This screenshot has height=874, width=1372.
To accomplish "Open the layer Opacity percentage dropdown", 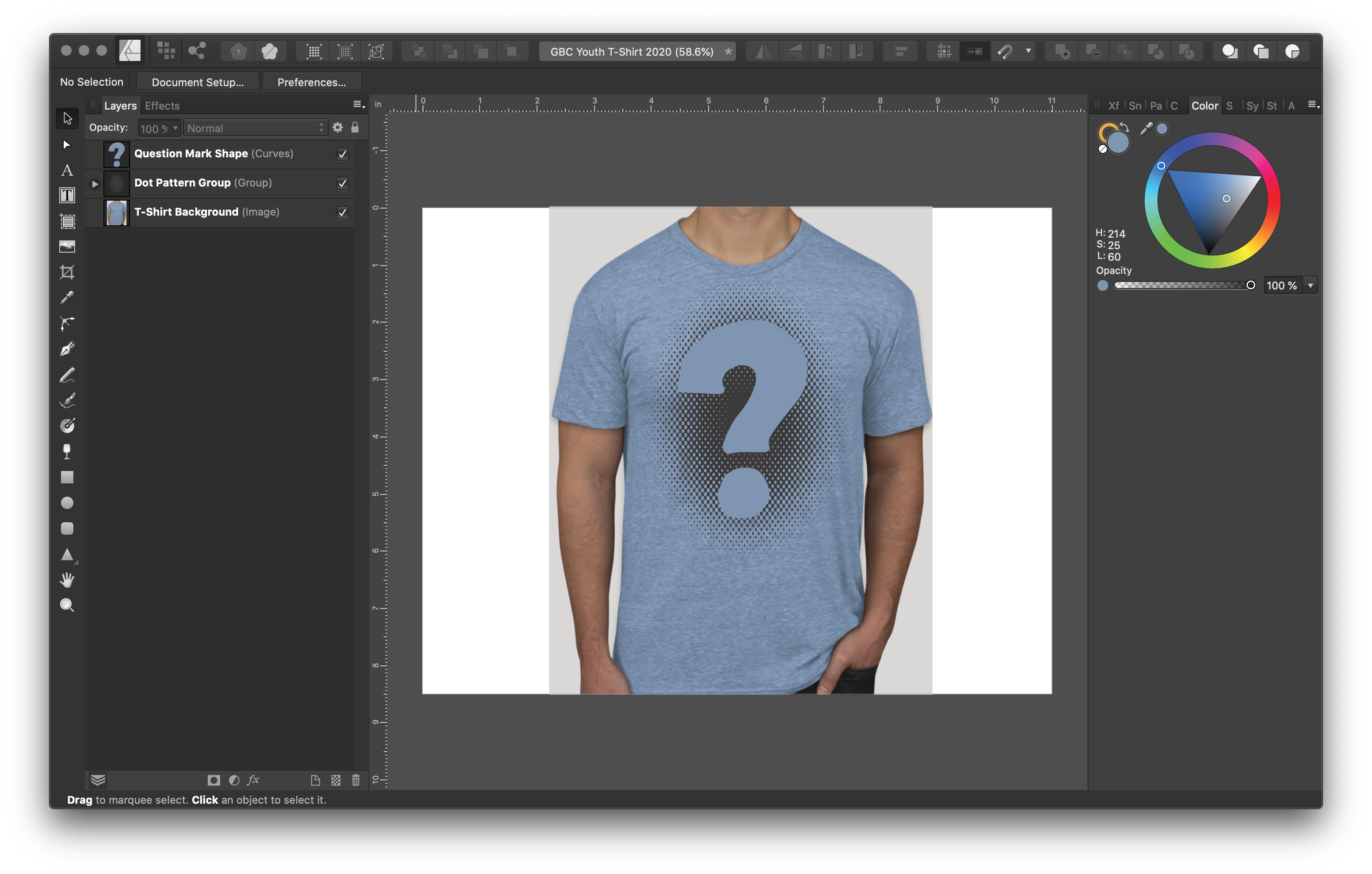I will coord(175,128).
